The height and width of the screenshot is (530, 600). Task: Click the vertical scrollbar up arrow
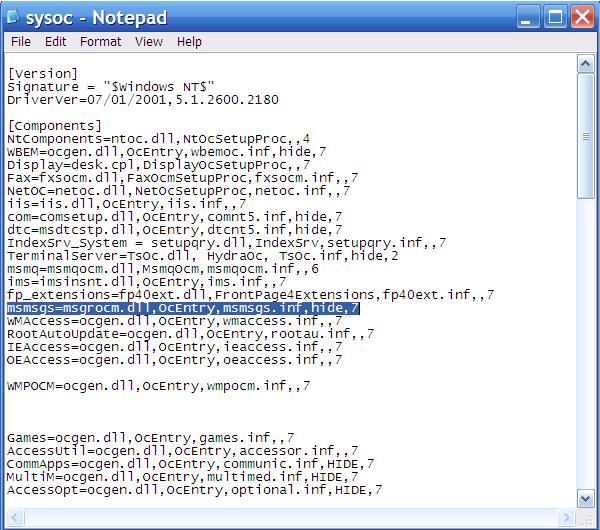pyautogui.click(x=585, y=64)
